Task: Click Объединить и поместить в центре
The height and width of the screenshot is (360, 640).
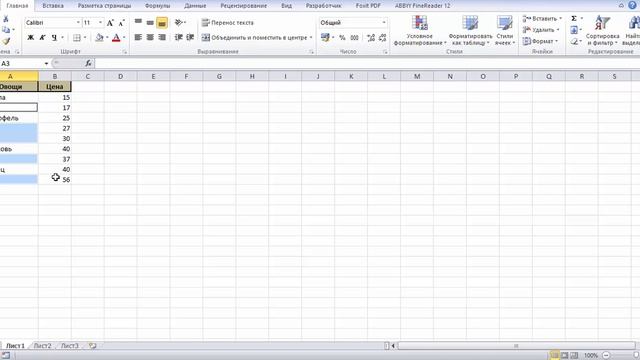Action: tap(254, 38)
